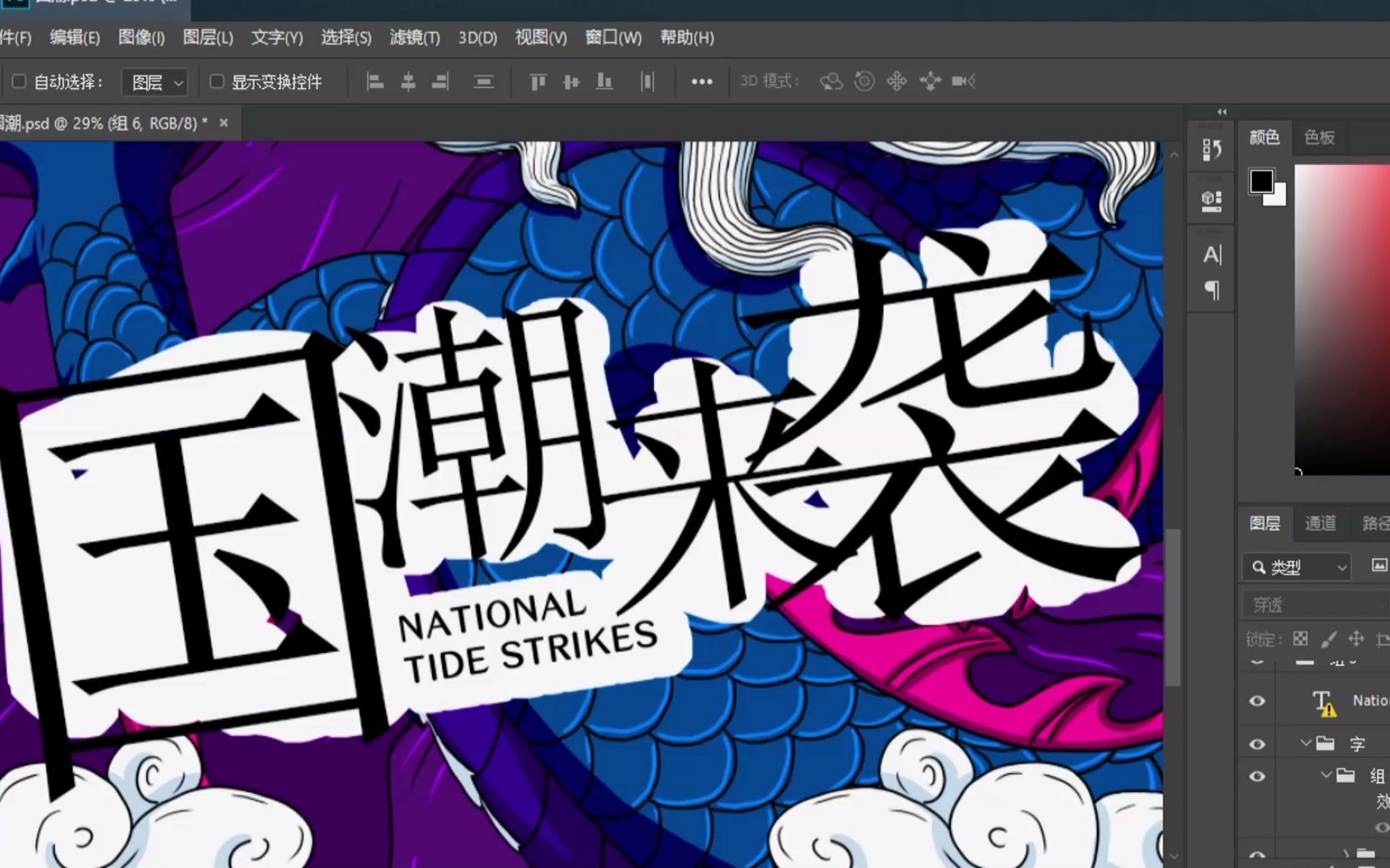Open the 图层 auto-select dropdown

pos(155,82)
